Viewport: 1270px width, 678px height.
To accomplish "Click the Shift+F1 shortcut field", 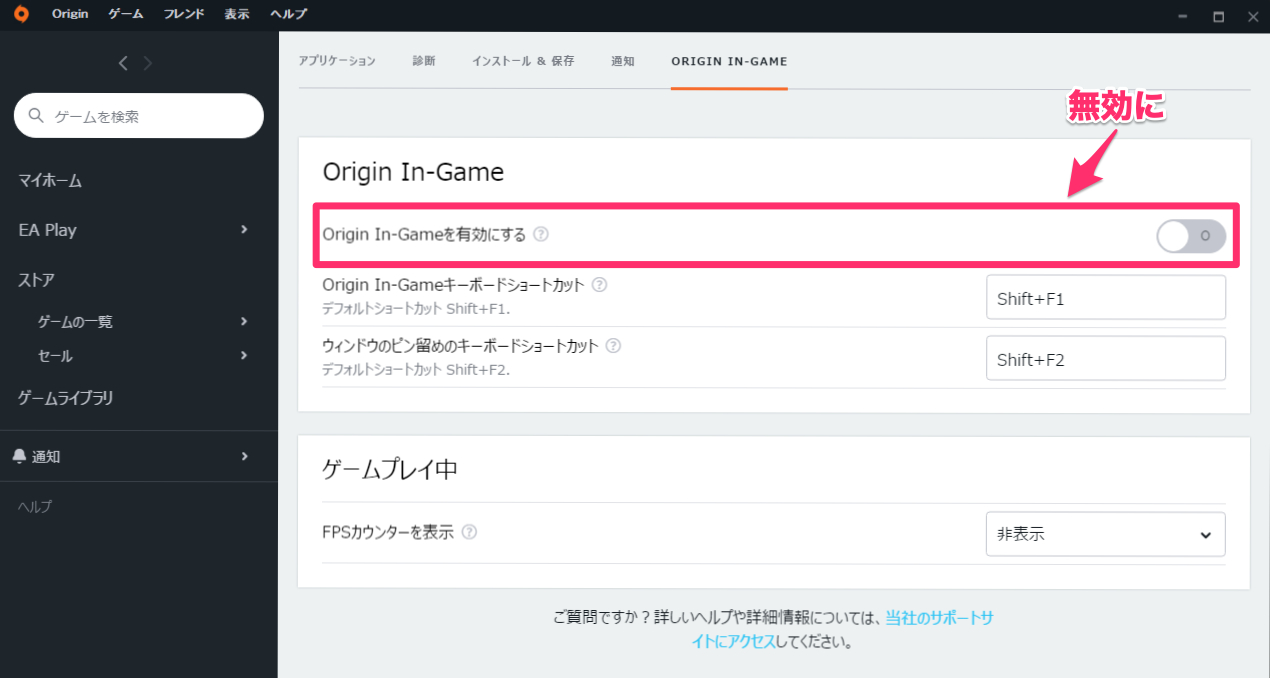I will (1105, 298).
